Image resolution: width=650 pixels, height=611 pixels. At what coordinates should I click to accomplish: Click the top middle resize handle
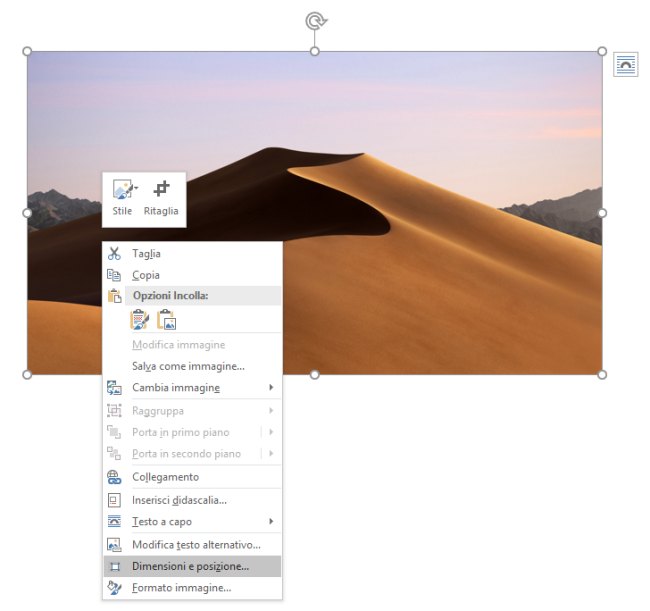[315, 51]
